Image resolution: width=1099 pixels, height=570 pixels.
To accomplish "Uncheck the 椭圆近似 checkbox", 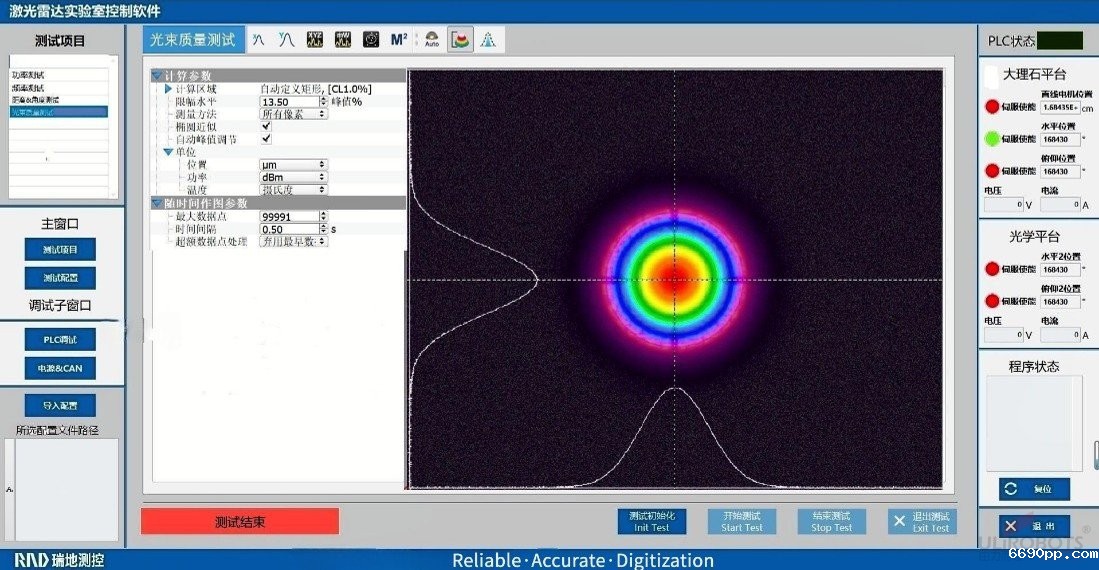I will (x=266, y=127).
